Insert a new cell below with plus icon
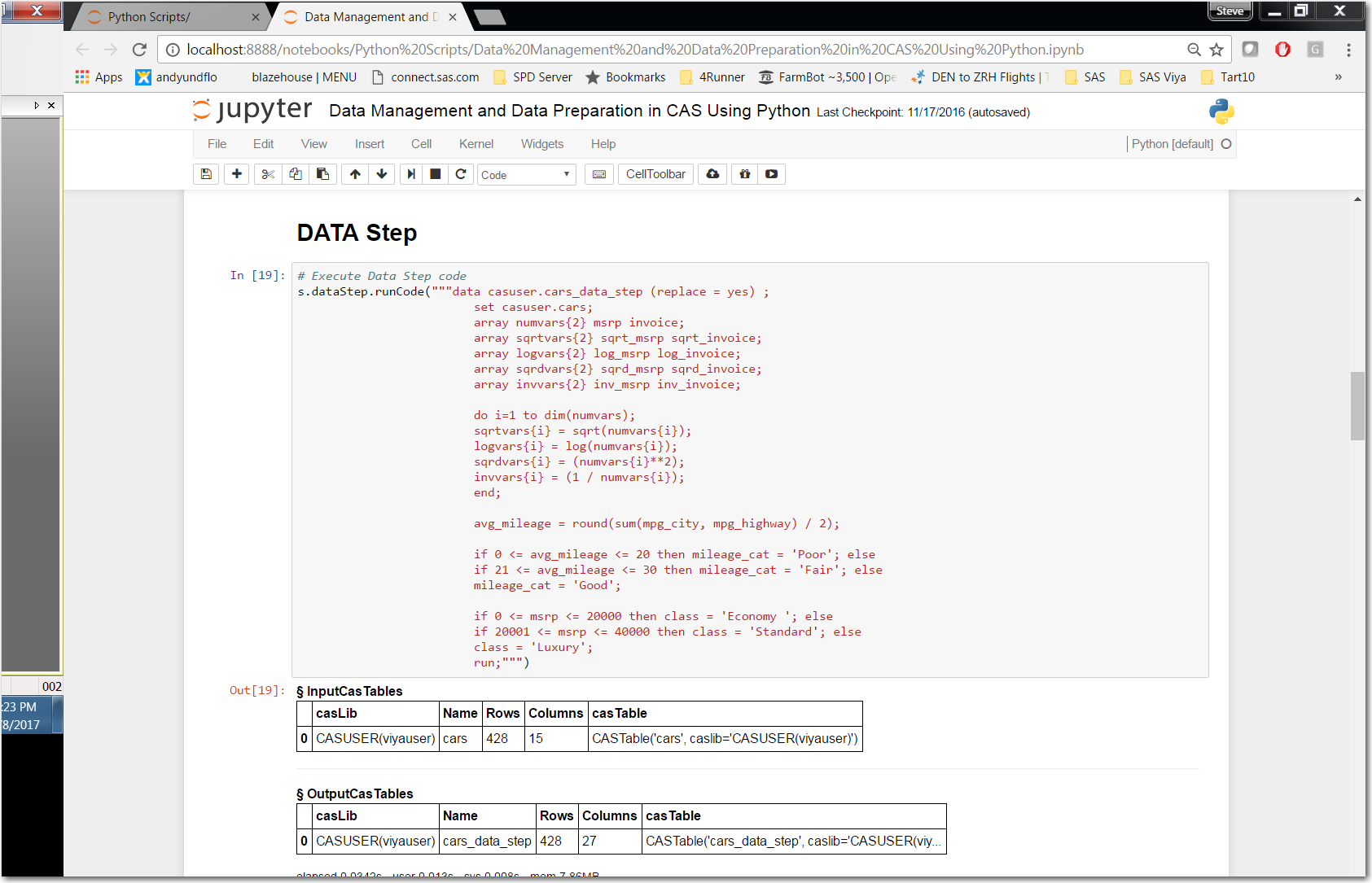This screenshot has width=1372, height=883. tap(237, 174)
